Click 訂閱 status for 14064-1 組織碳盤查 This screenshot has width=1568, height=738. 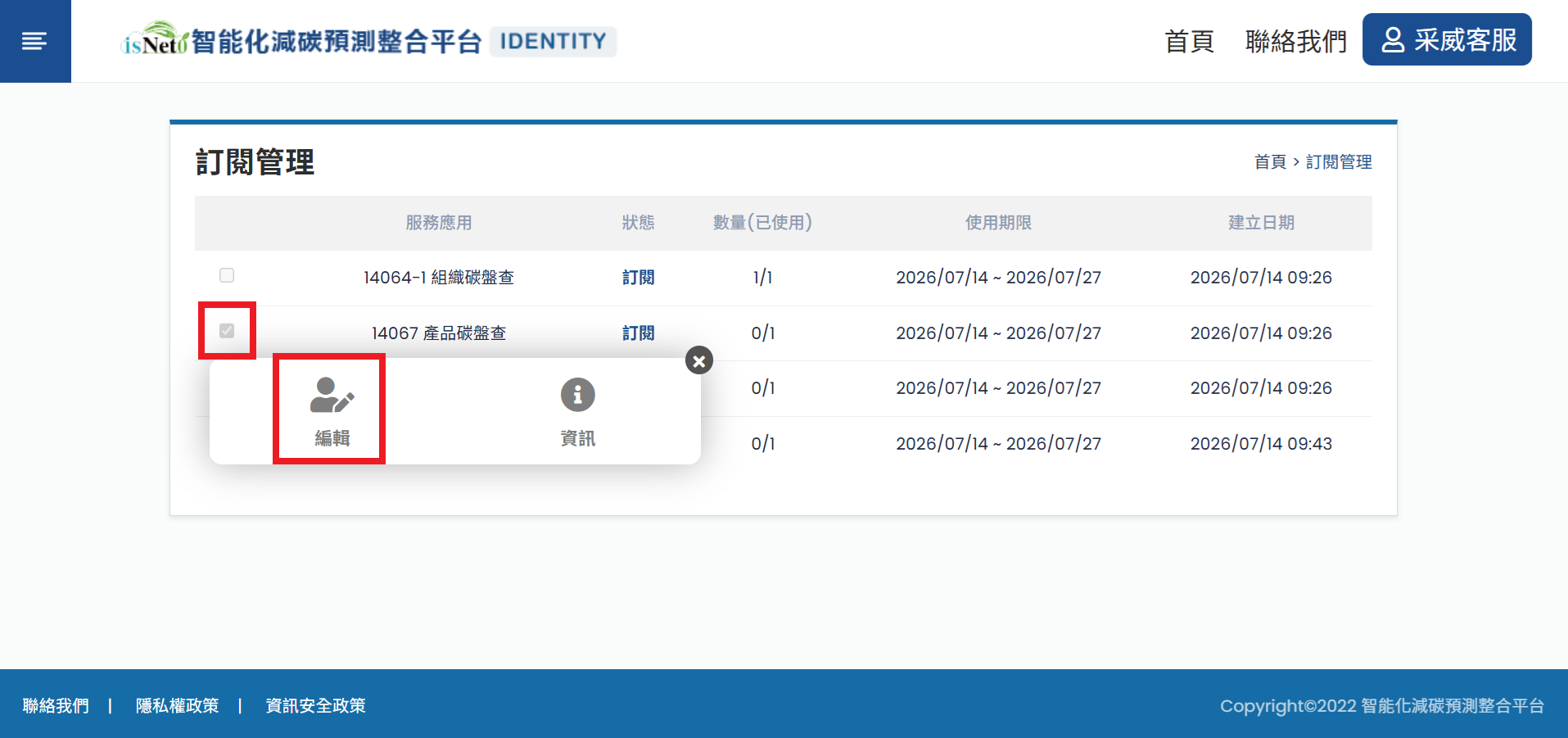click(x=638, y=278)
